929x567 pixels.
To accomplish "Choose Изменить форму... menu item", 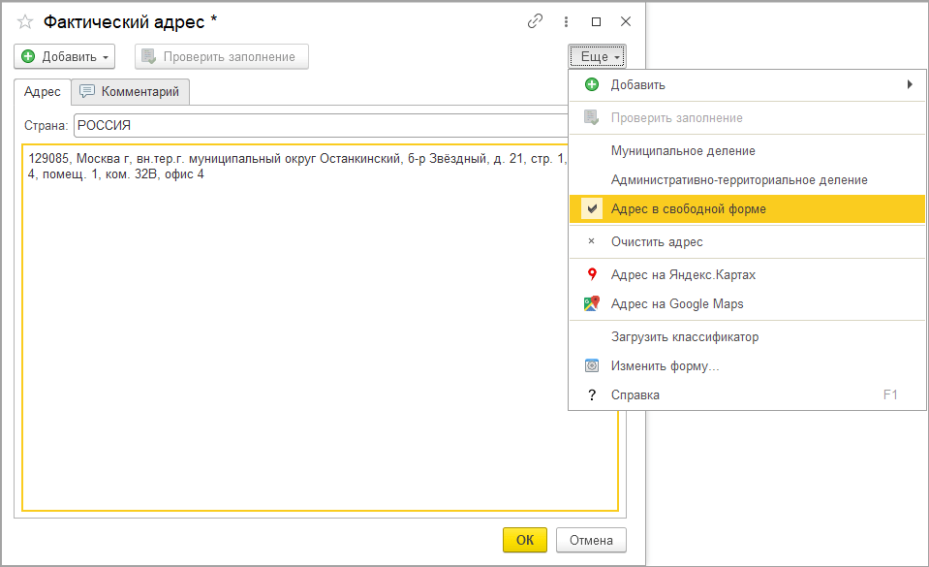I will tap(747, 366).
